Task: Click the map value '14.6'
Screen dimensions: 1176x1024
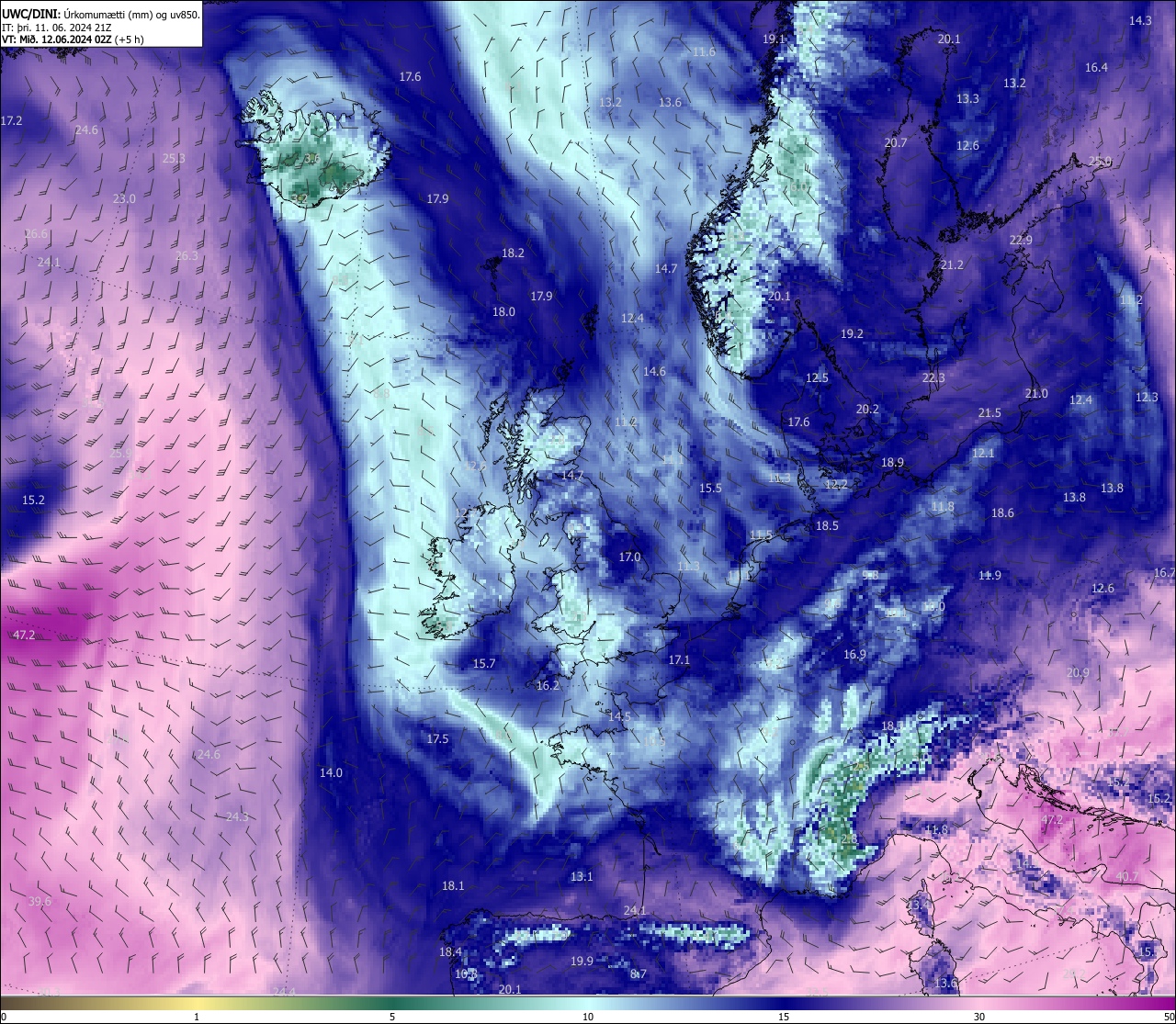Action: point(654,371)
